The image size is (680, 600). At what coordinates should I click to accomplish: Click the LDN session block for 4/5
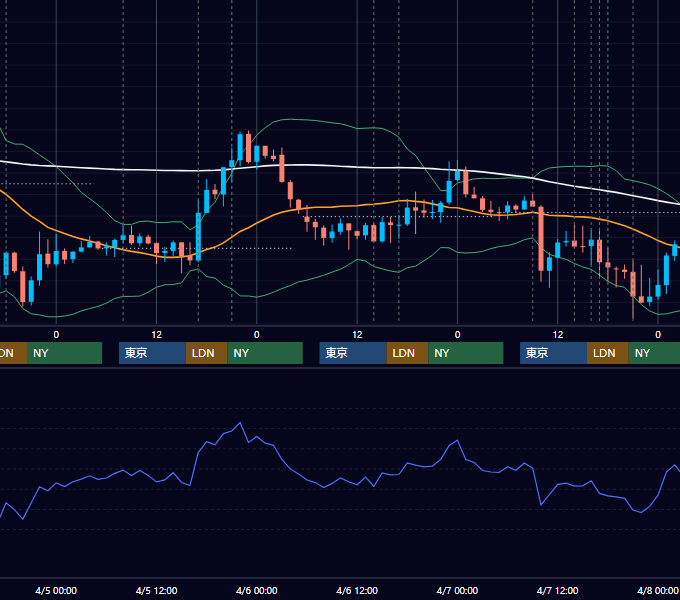point(206,353)
